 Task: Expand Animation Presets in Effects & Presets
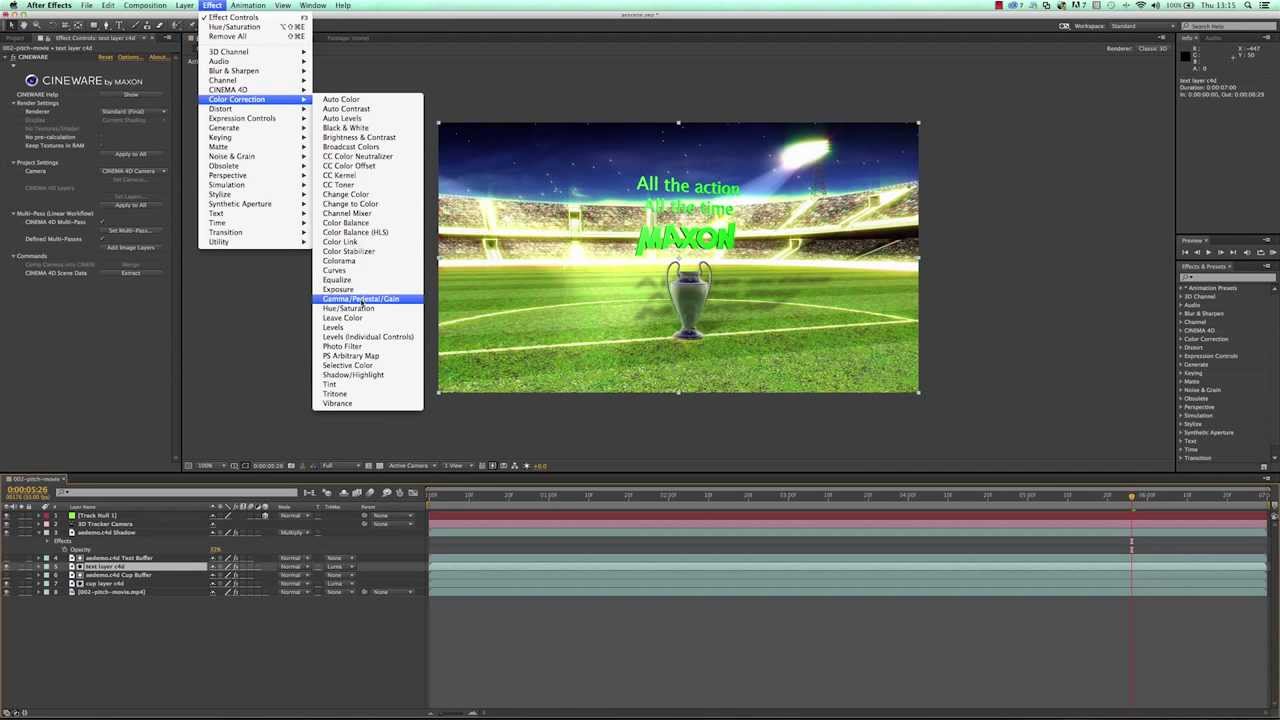[x=1181, y=288]
